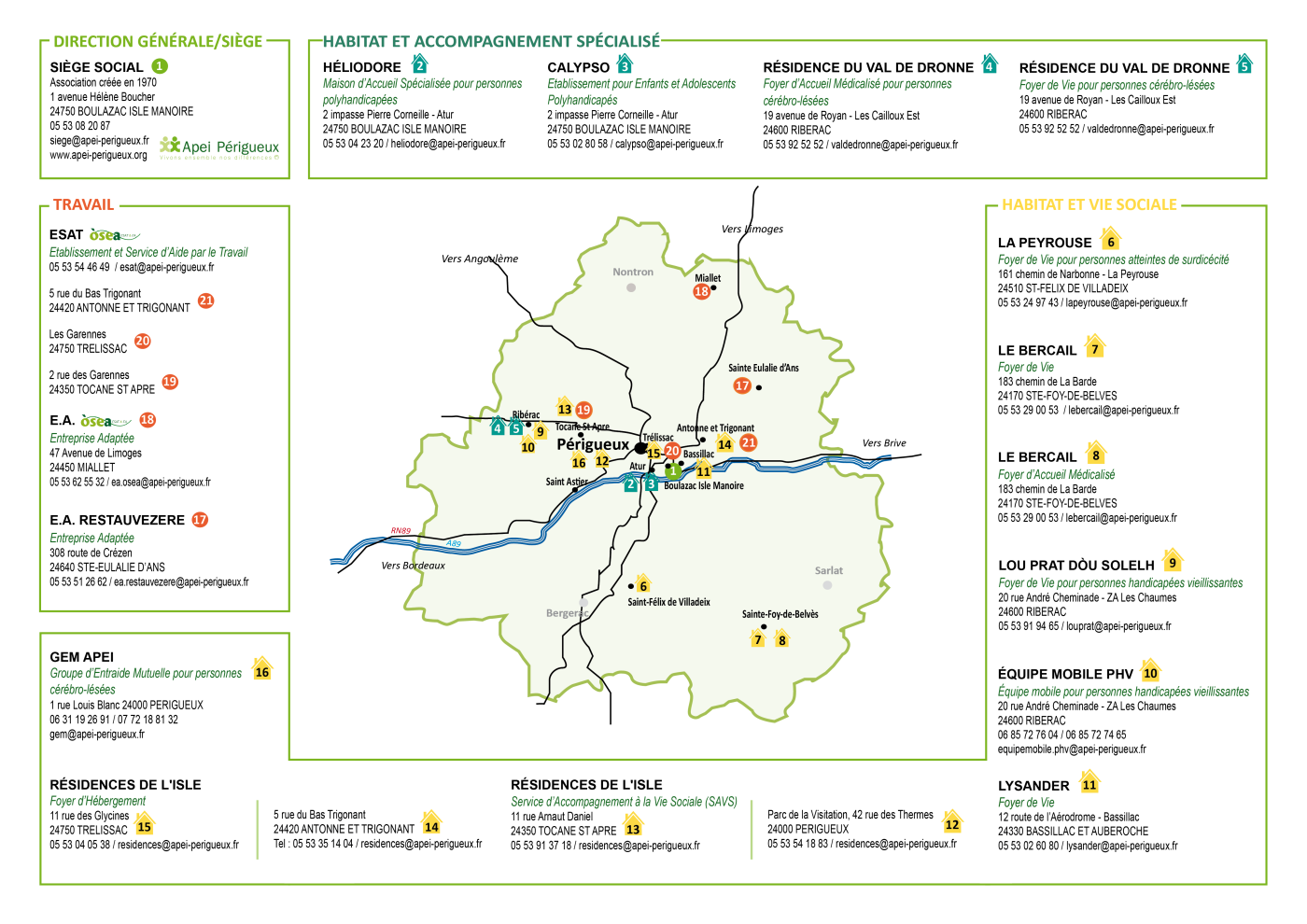
Task: Click the 'Vers Brive' direction label
Action: (884, 442)
